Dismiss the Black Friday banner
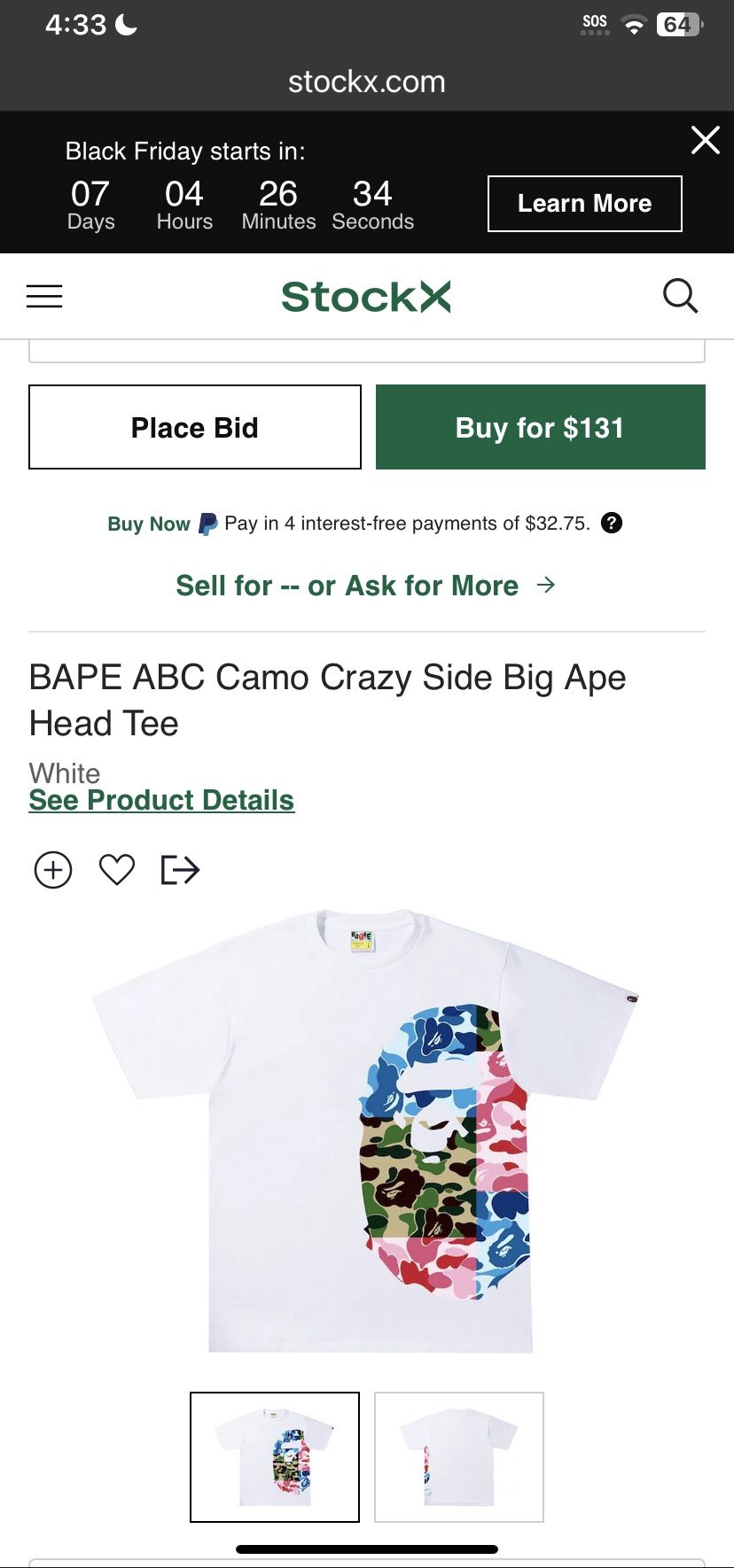Screen dimensions: 734x1568 [x=705, y=140]
